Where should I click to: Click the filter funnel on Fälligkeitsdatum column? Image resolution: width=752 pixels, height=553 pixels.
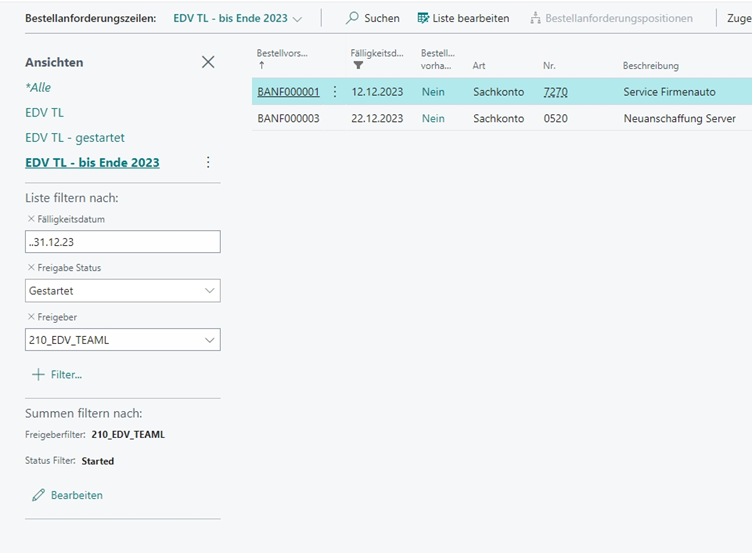[358, 65]
